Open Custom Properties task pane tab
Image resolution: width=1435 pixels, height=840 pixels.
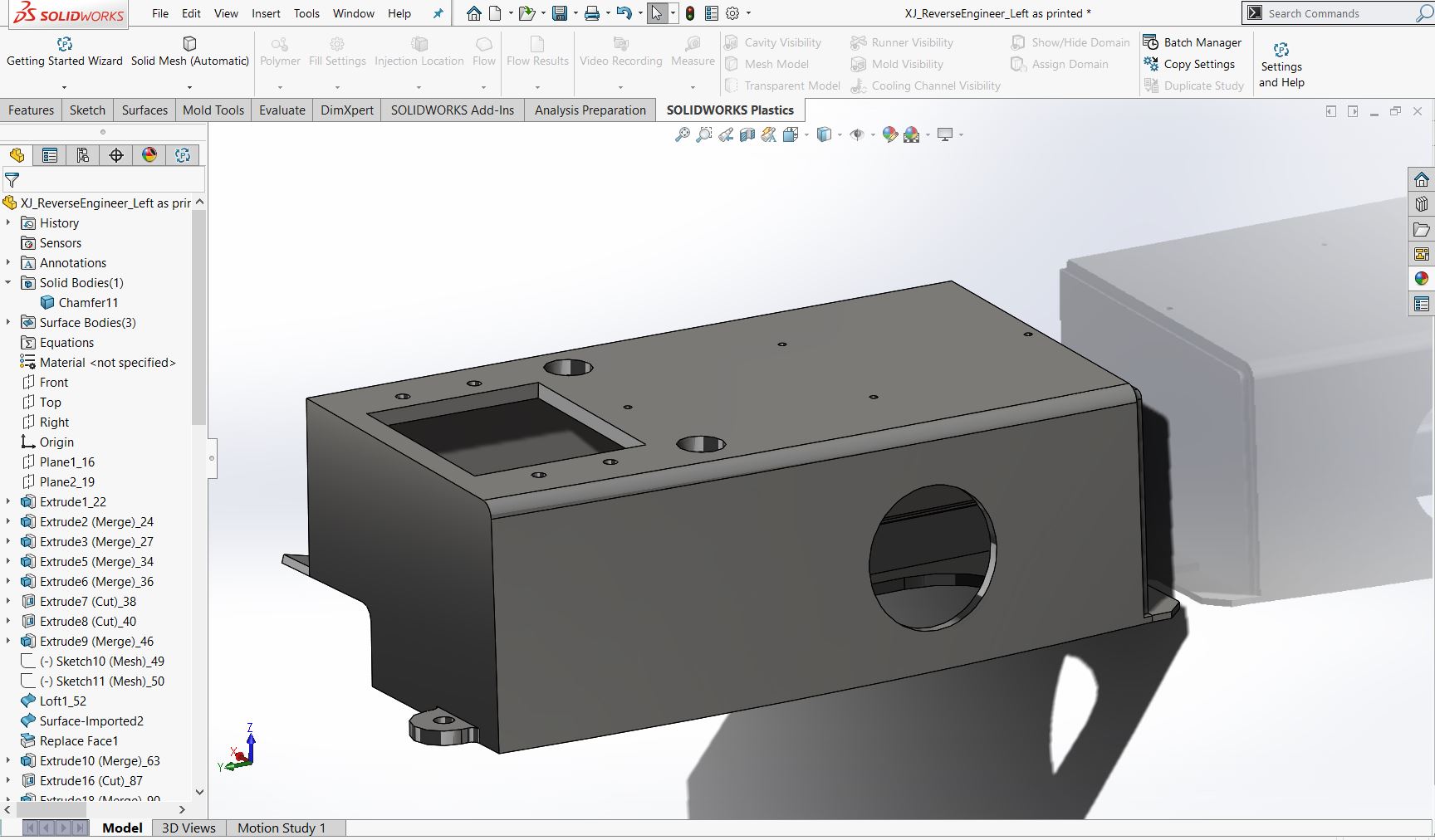1422,304
